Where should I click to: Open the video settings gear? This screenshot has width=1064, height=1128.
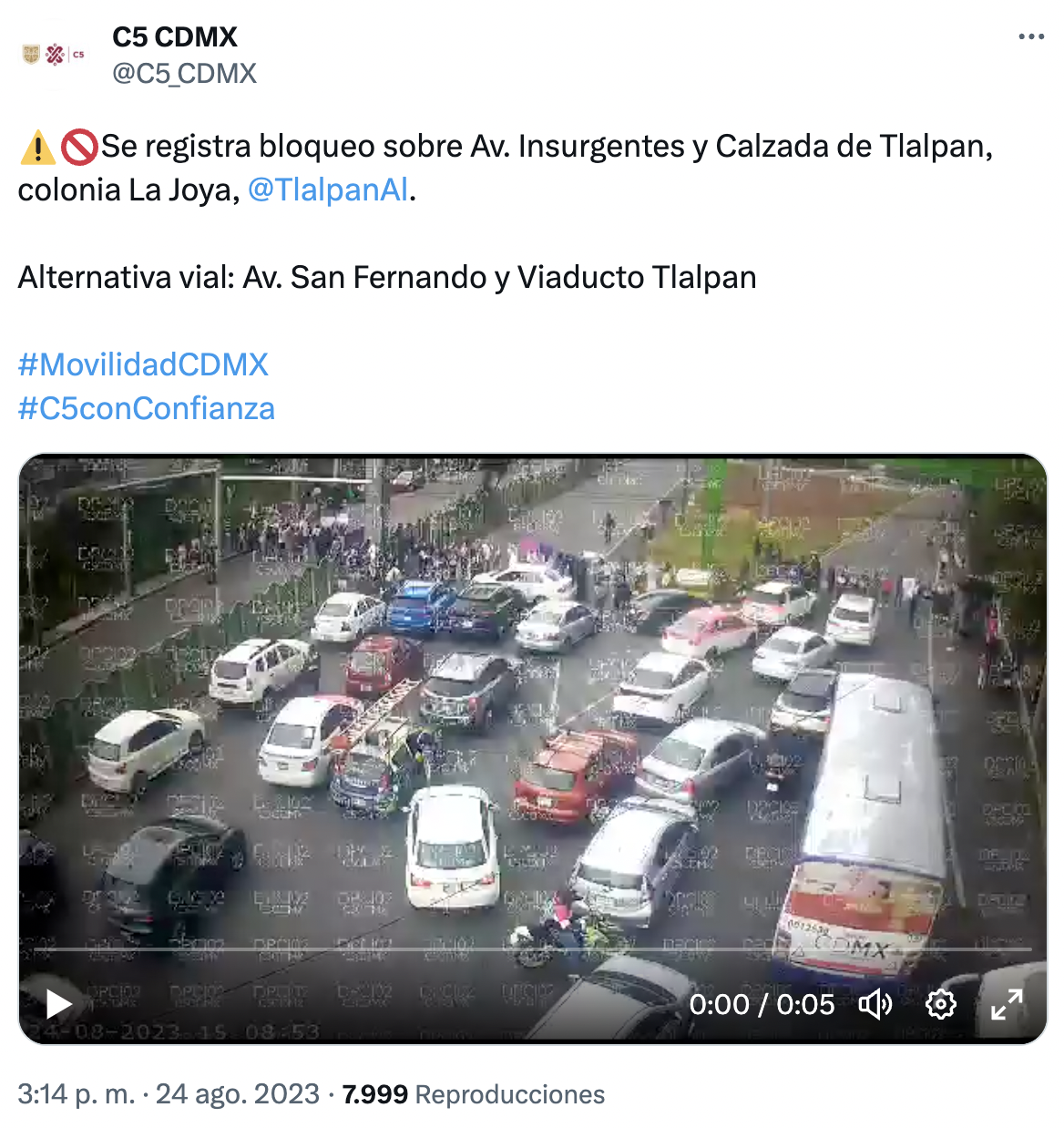click(941, 1004)
